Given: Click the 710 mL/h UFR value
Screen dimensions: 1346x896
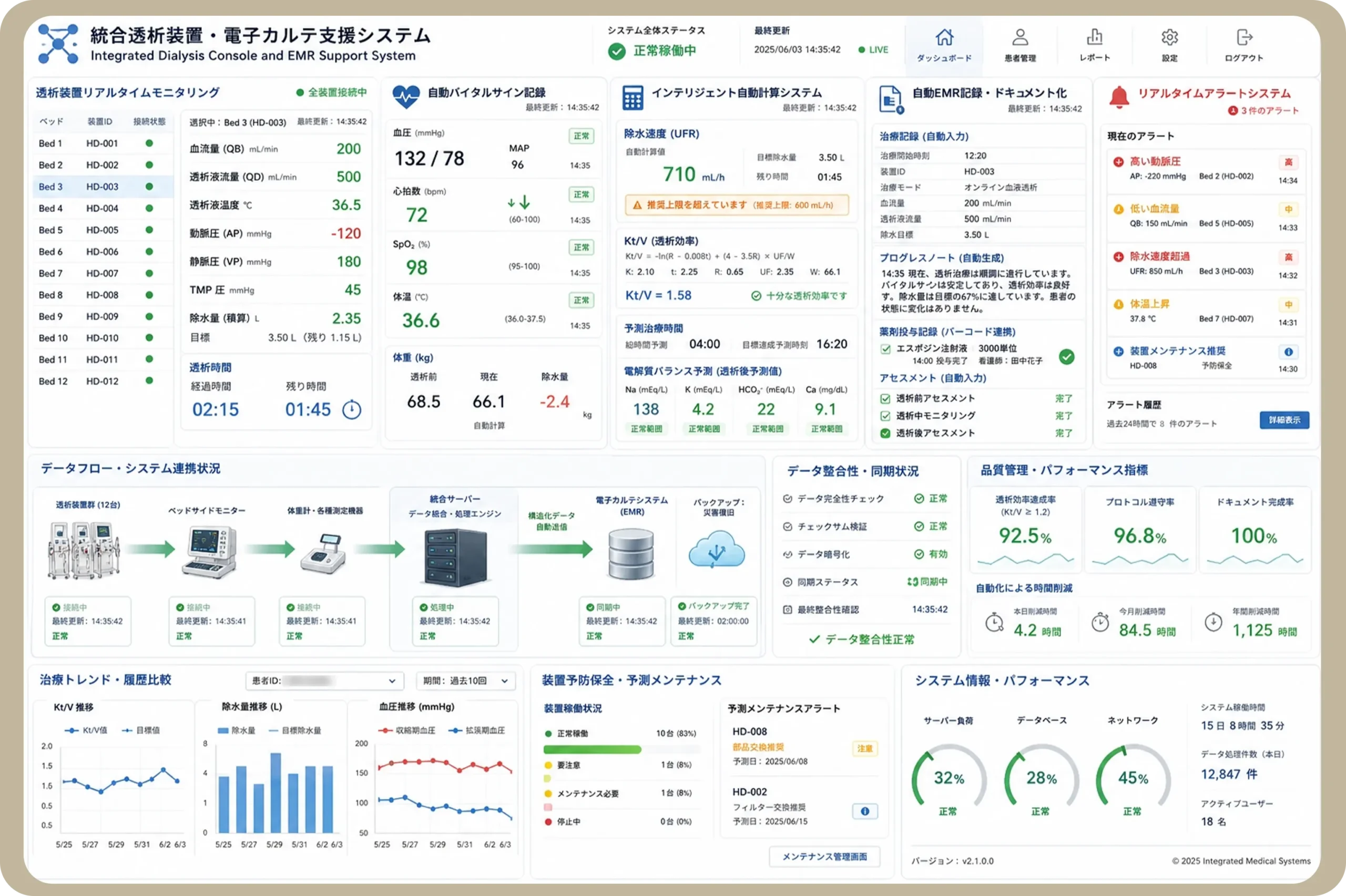Looking at the screenshot, I should click(x=694, y=174).
